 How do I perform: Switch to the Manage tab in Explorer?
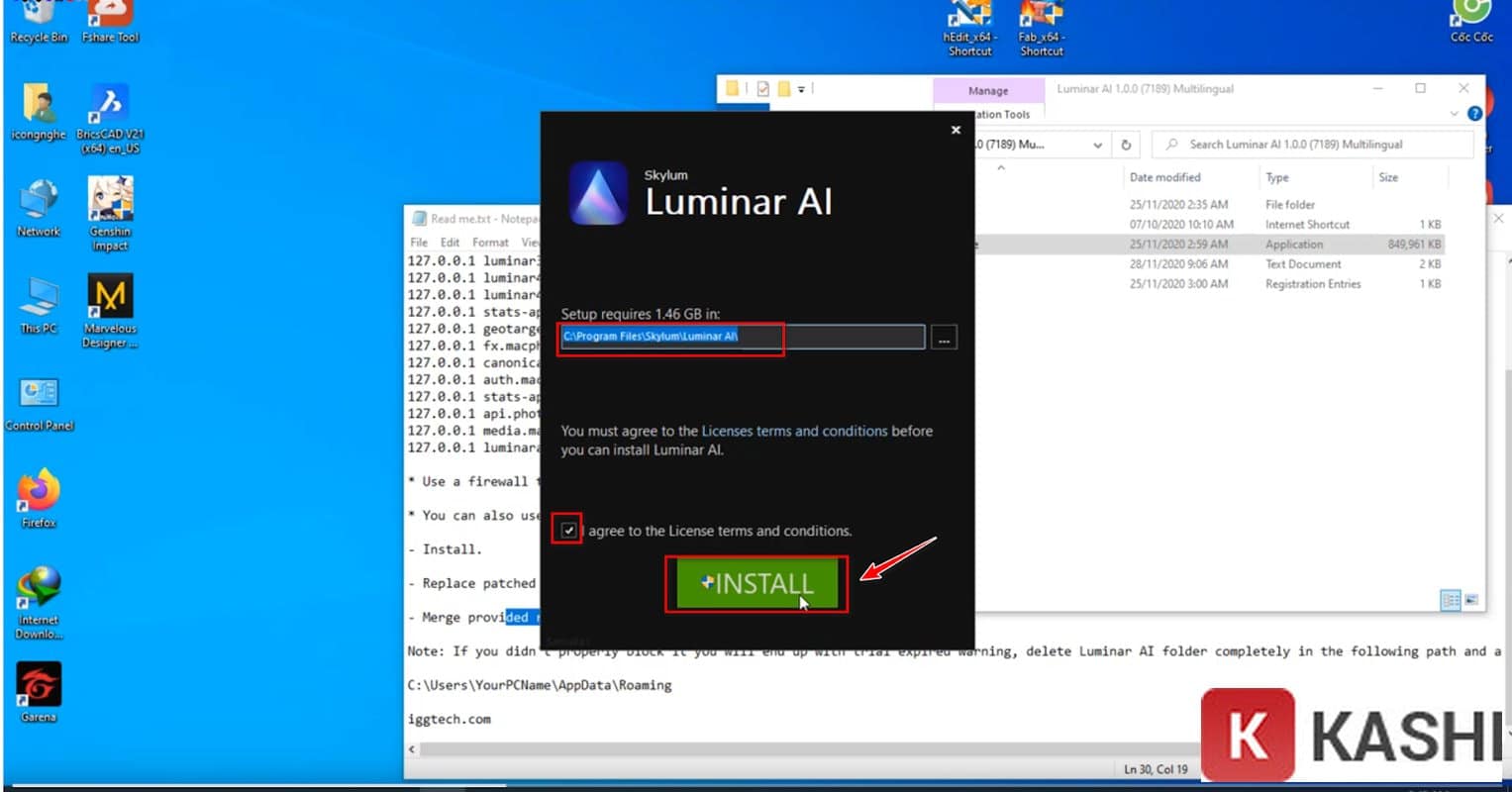tap(987, 90)
